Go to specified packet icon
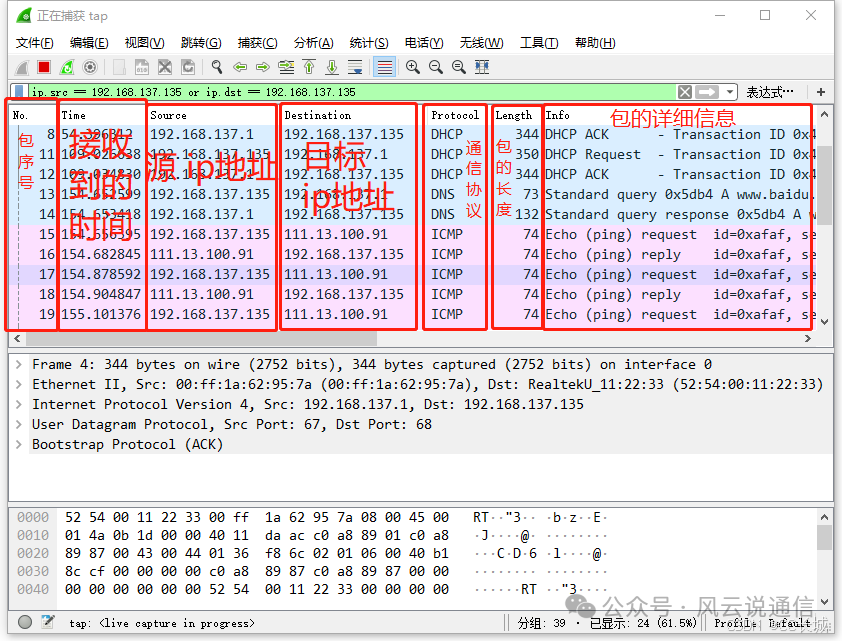The width and height of the screenshot is (842, 641). point(286,67)
